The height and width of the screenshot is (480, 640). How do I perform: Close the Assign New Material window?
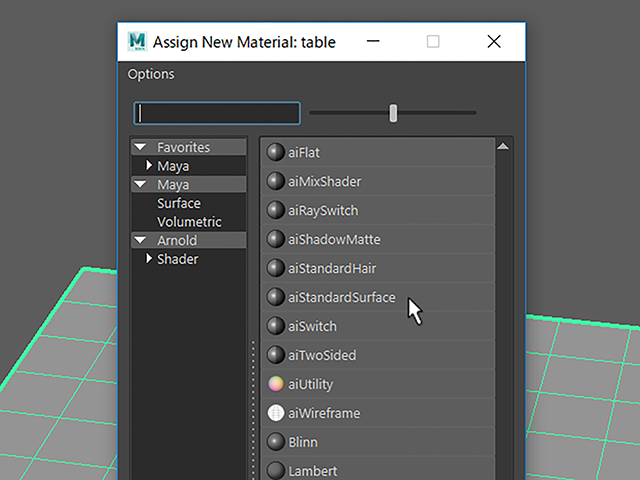[494, 41]
